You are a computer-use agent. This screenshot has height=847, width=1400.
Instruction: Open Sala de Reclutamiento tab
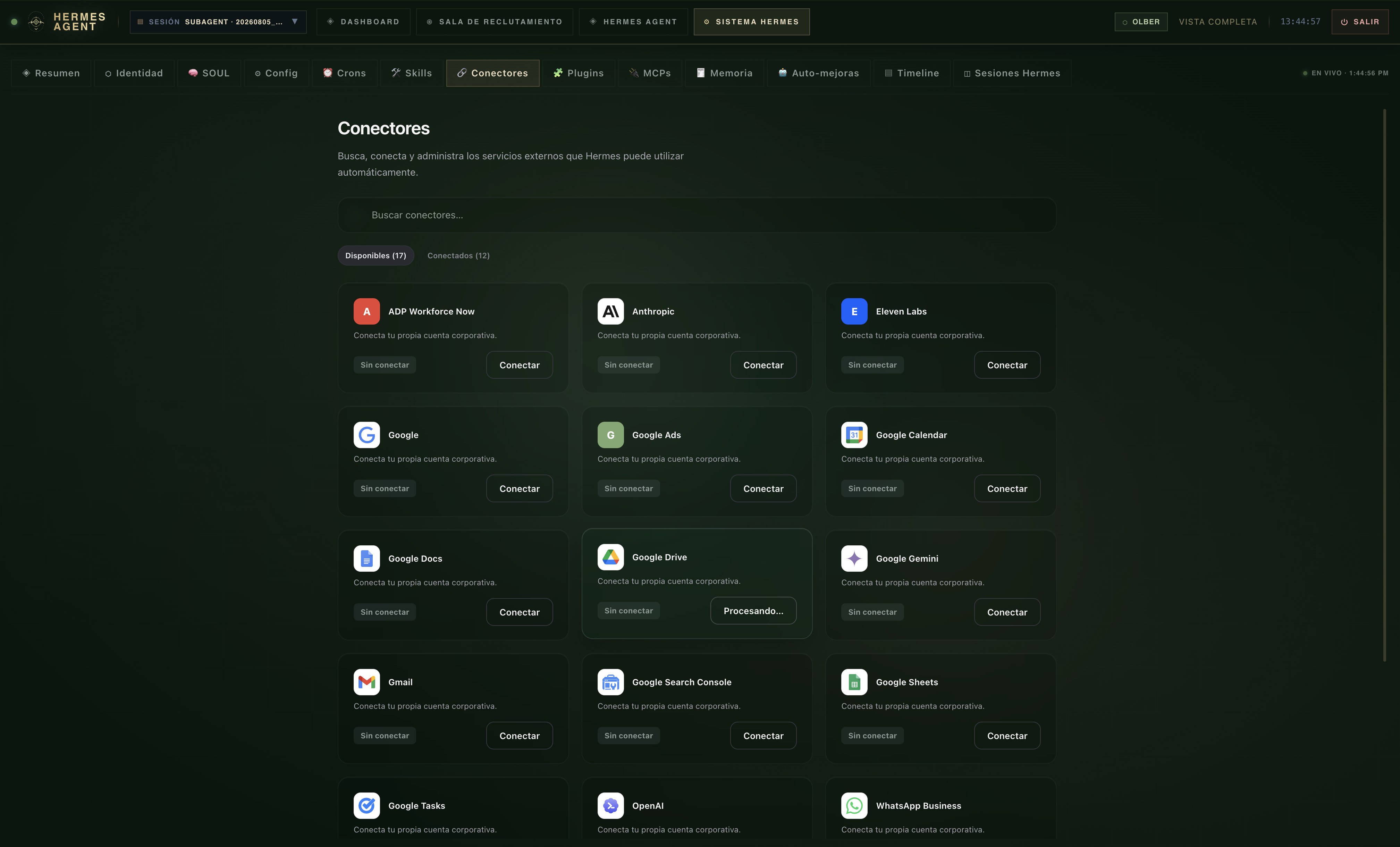point(494,22)
